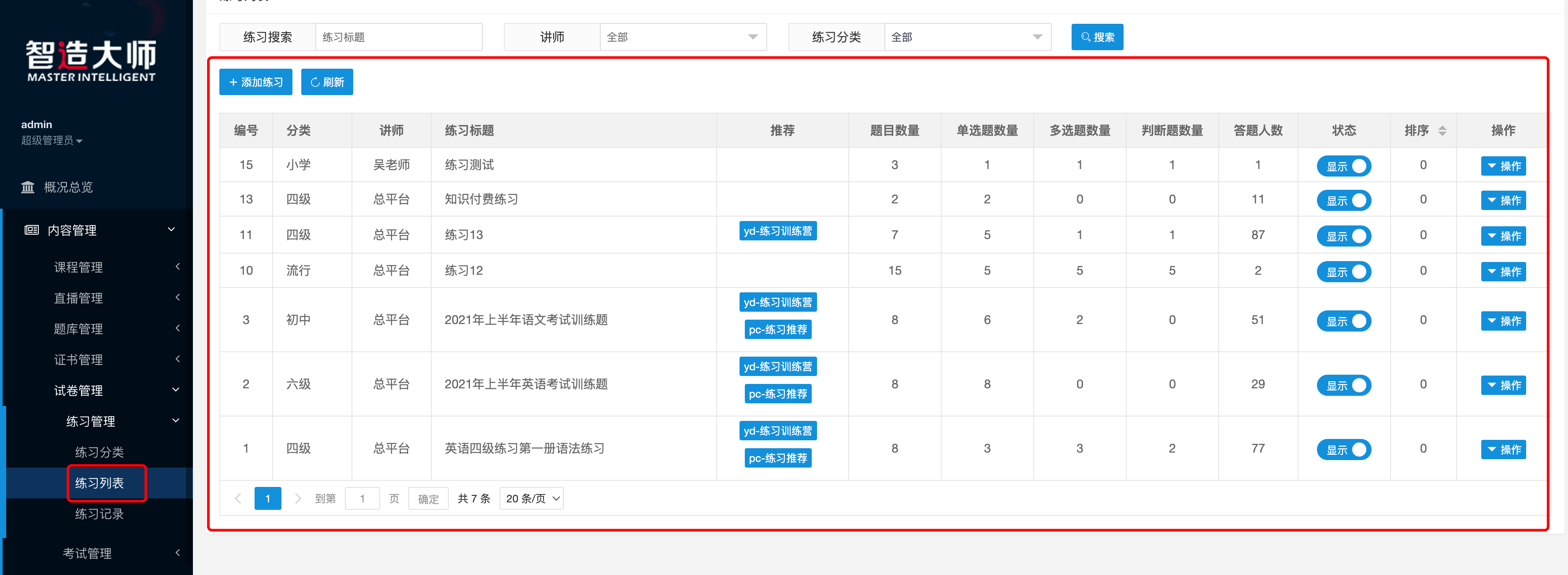
Task: Open 练习记录 in the sidebar
Action: pos(99,514)
